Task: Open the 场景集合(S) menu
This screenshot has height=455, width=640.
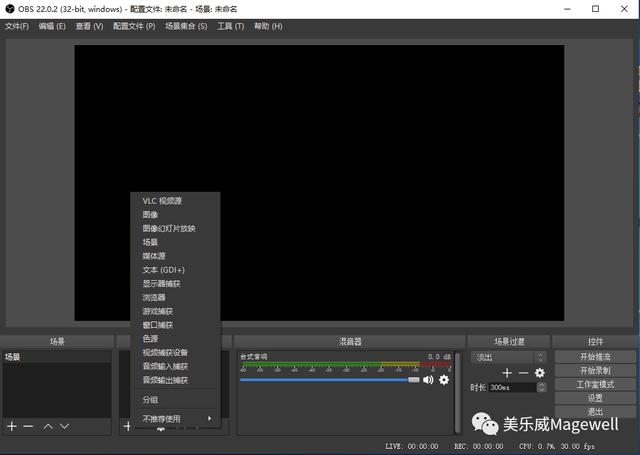Action: (x=186, y=26)
